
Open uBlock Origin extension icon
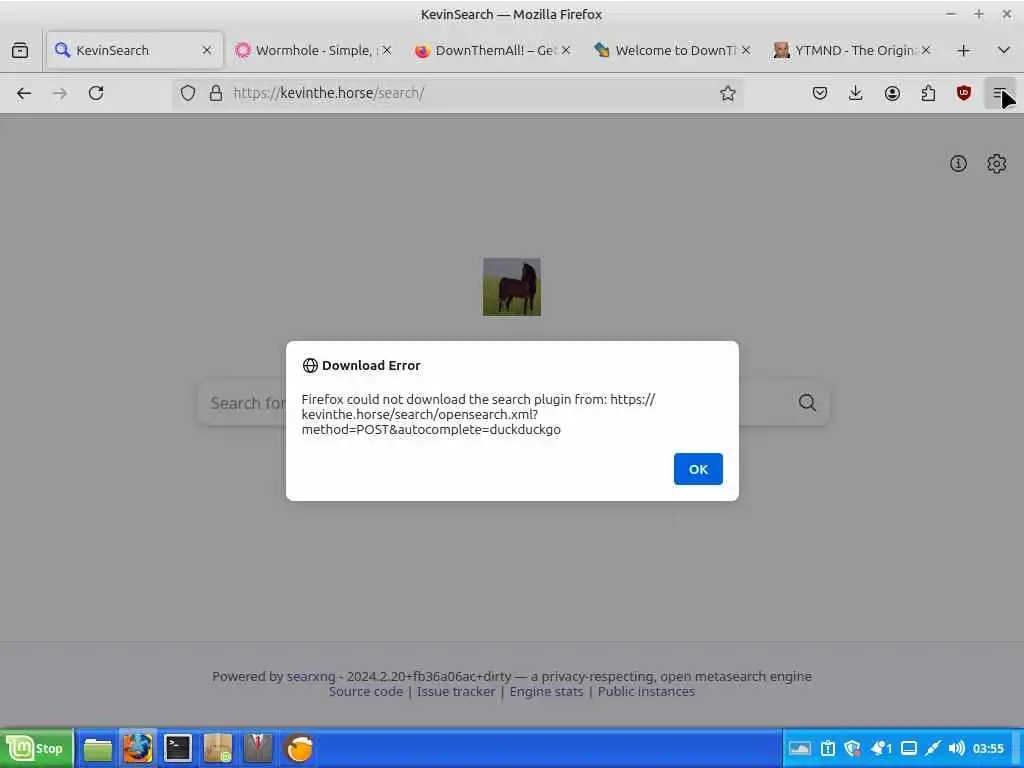point(963,93)
